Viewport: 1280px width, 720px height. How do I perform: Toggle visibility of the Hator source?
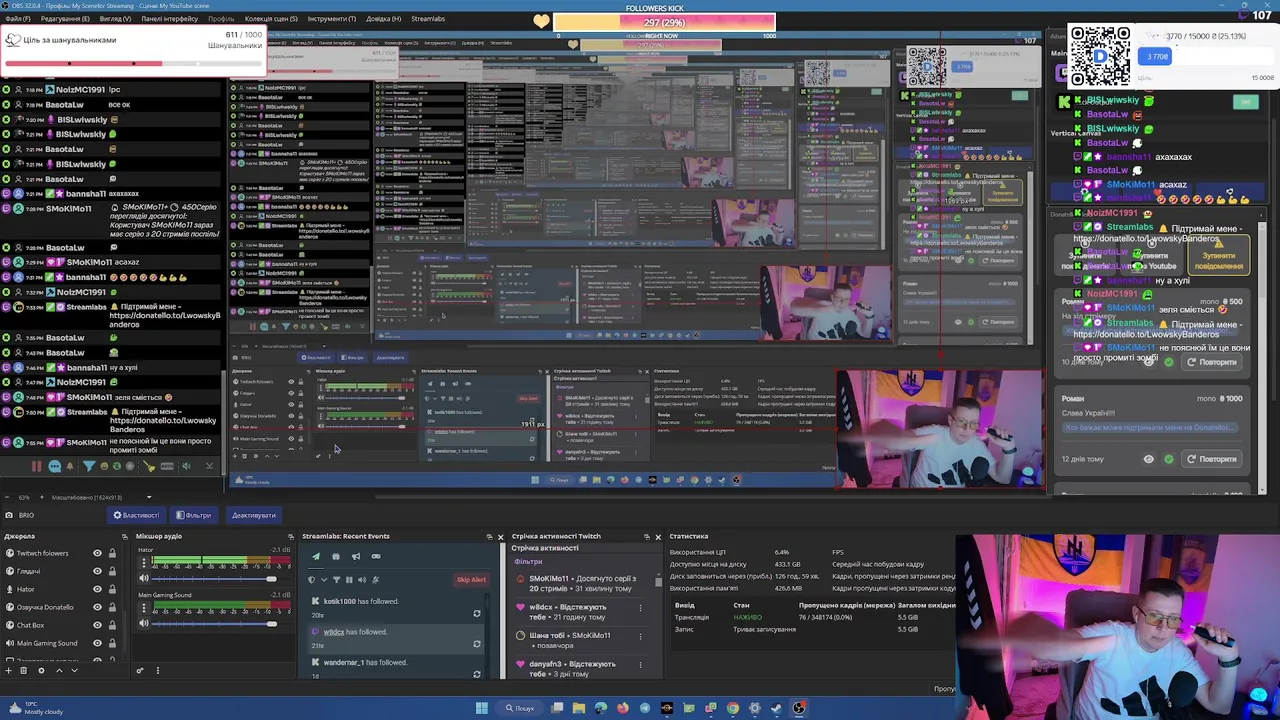(x=97, y=589)
